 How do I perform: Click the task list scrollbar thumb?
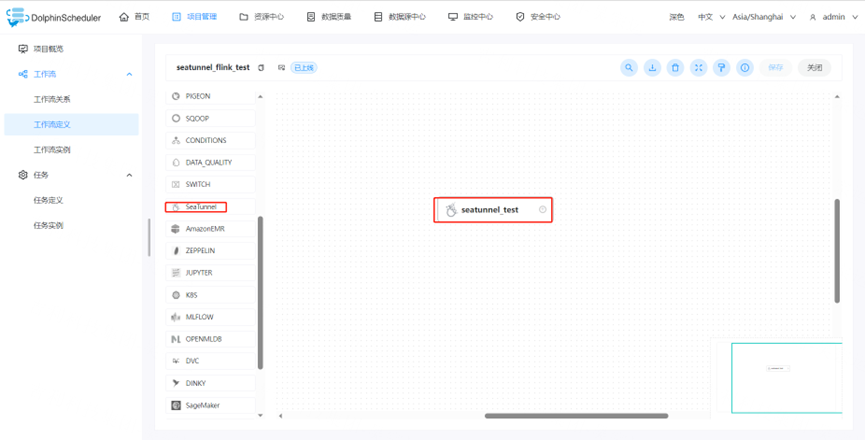(260, 292)
